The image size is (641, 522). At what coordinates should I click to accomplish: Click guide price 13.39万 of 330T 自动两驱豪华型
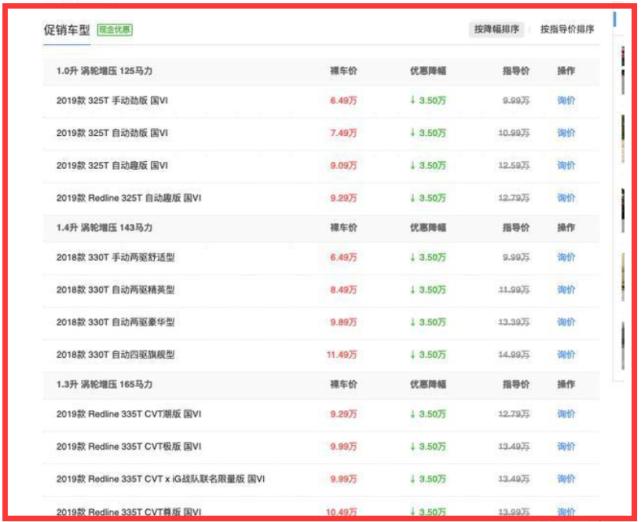pyautogui.click(x=514, y=322)
